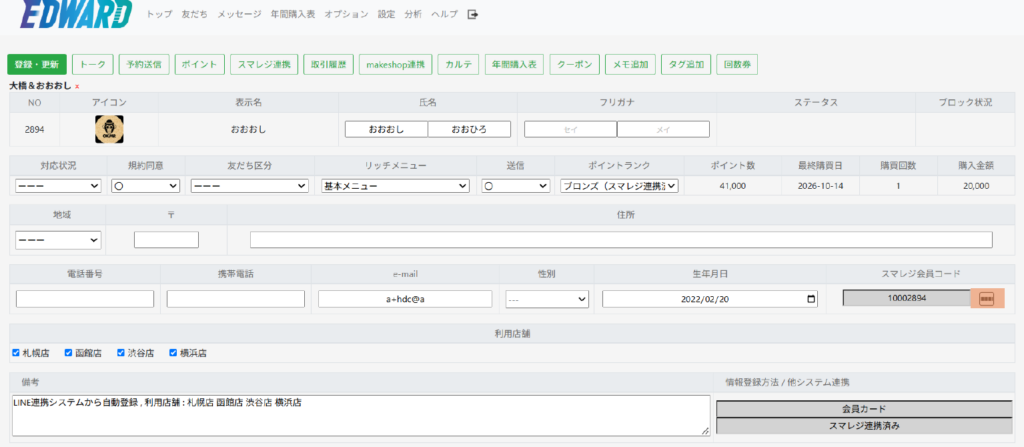1024x447 pixels.
Task: Click the makeshop連携 button
Action: [396, 64]
